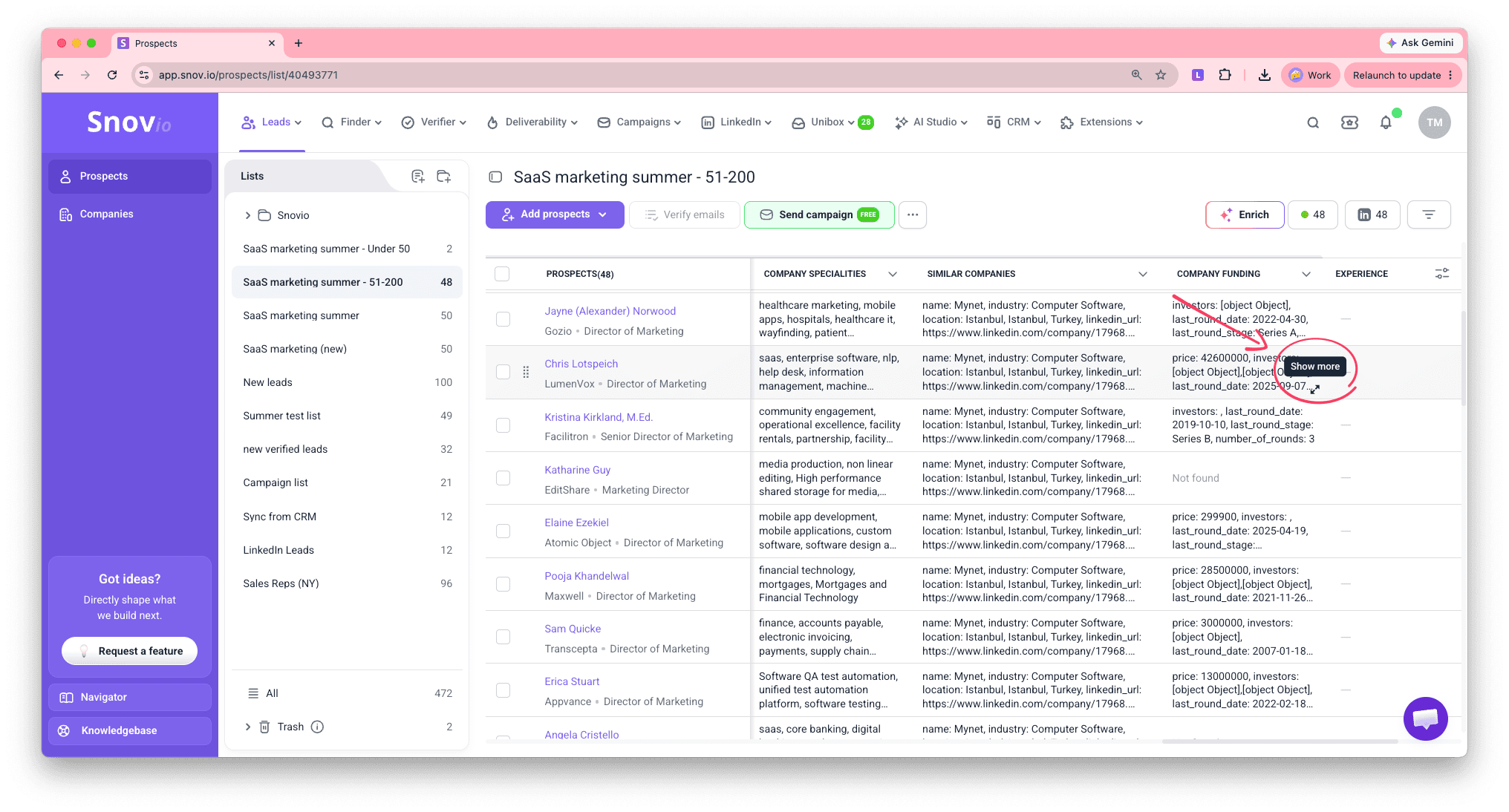Screen dimensions: 1509x812
Task: Check the Chris Lotspeich row checkbox
Action: click(503, 372)
